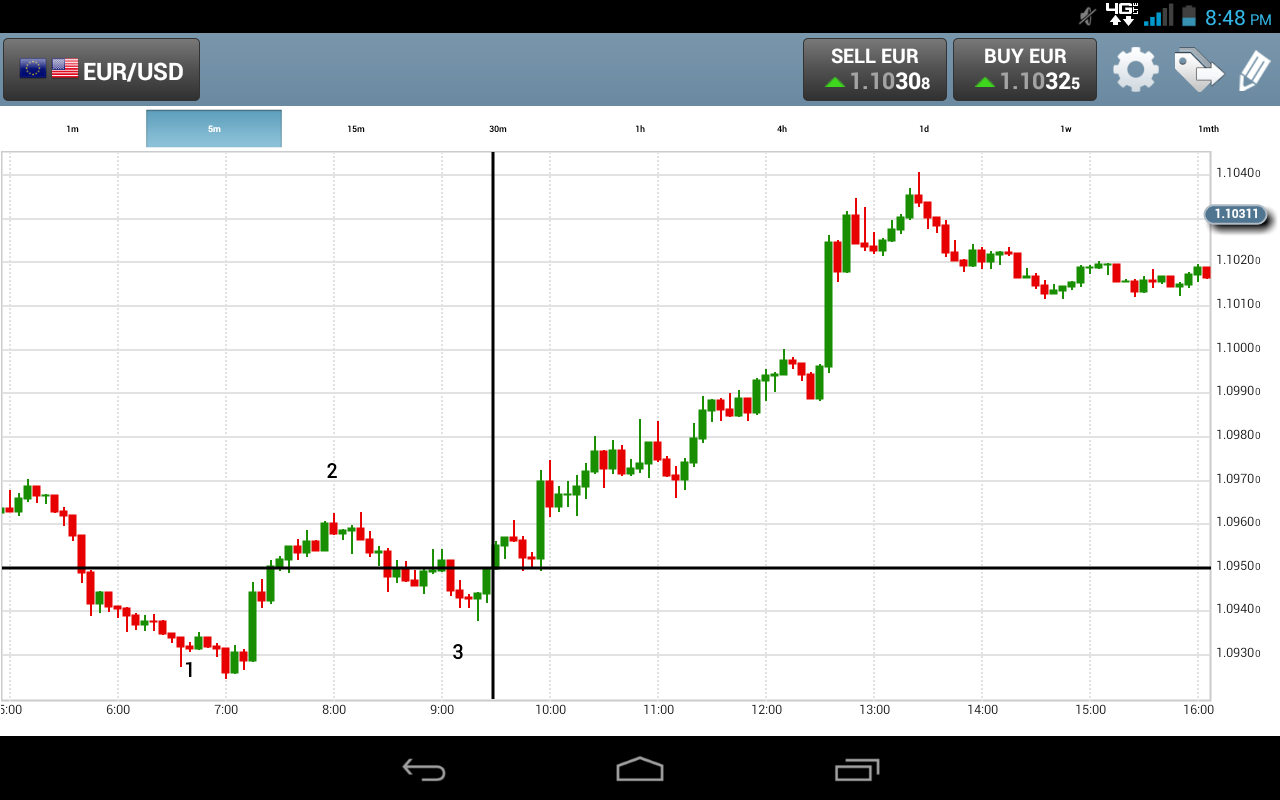
Task: Choose the 30m timeframe
Action: [x=498, y=129]
